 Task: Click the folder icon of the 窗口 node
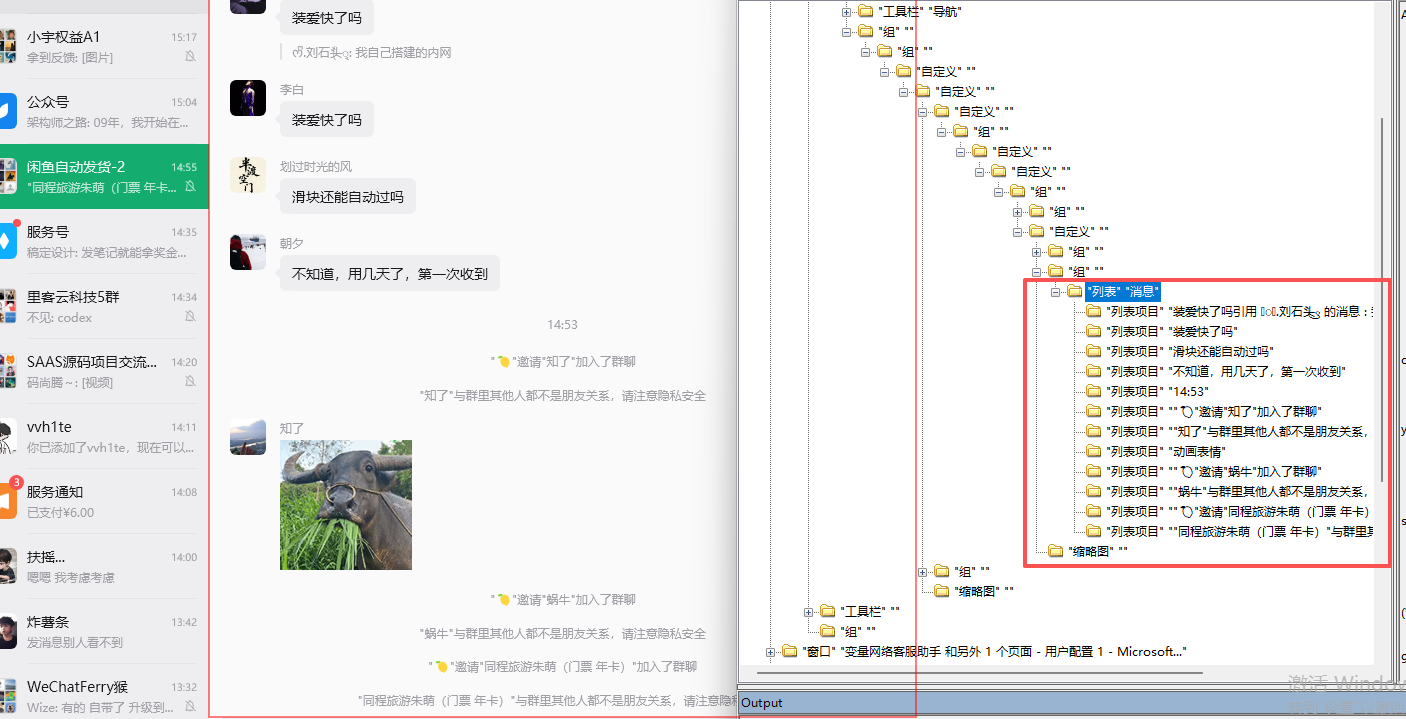789,651
